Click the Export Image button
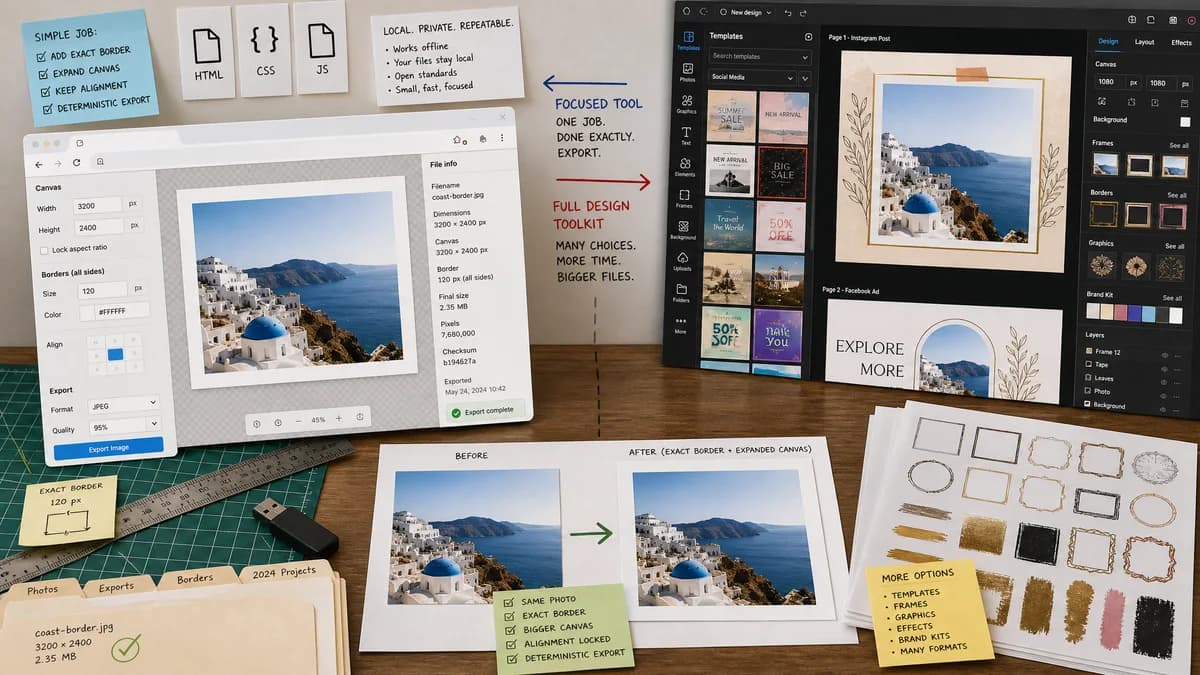Viewport: 1200px width, 675px height. [x=108, y=448]
